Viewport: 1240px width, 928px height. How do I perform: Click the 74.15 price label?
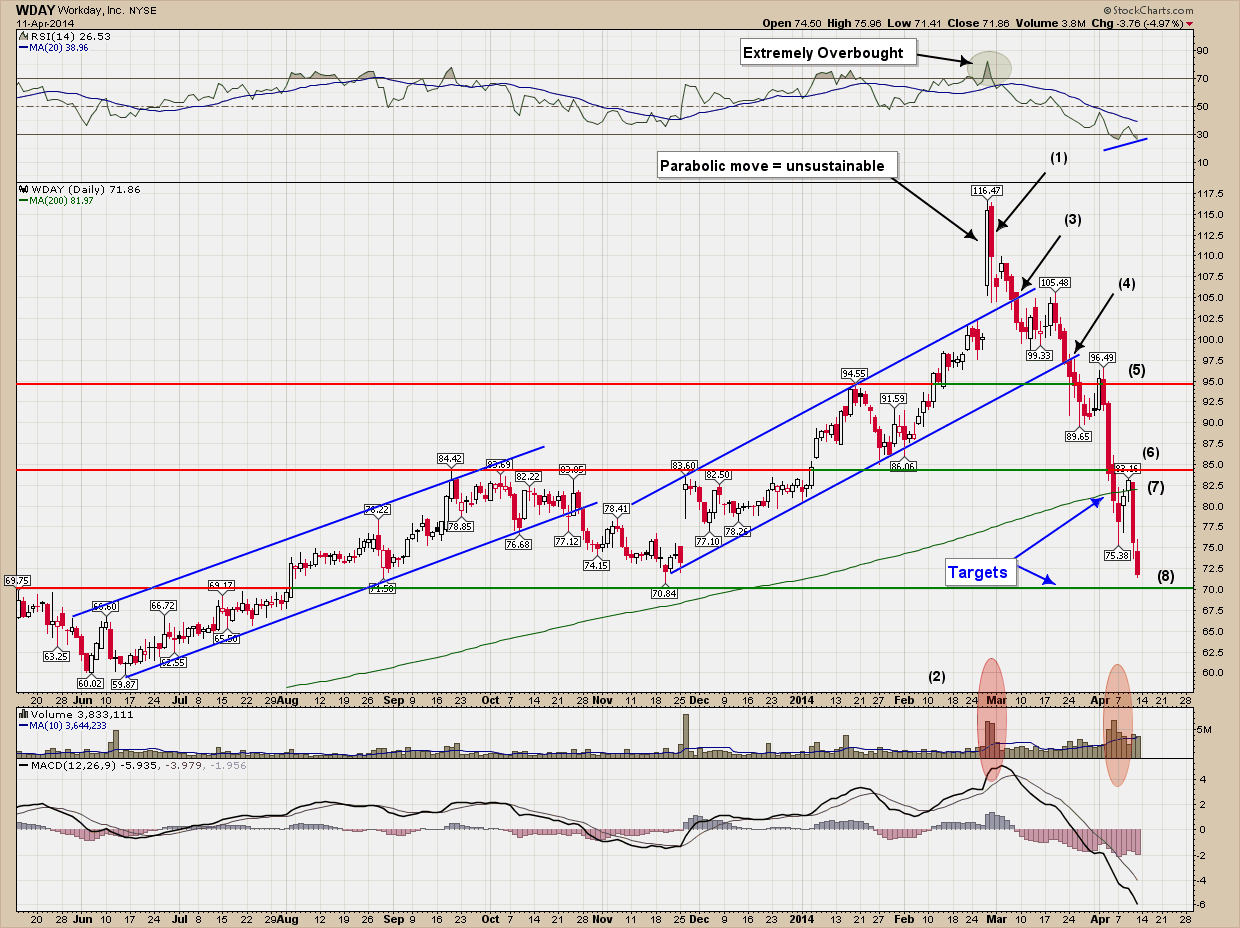[597, 565]
